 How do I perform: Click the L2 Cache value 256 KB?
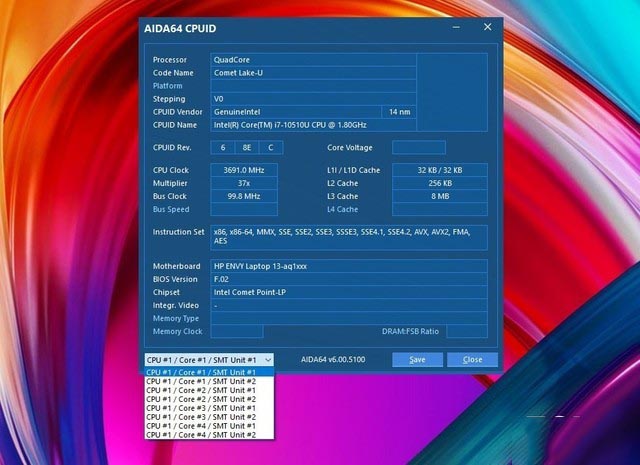[440, 183]
